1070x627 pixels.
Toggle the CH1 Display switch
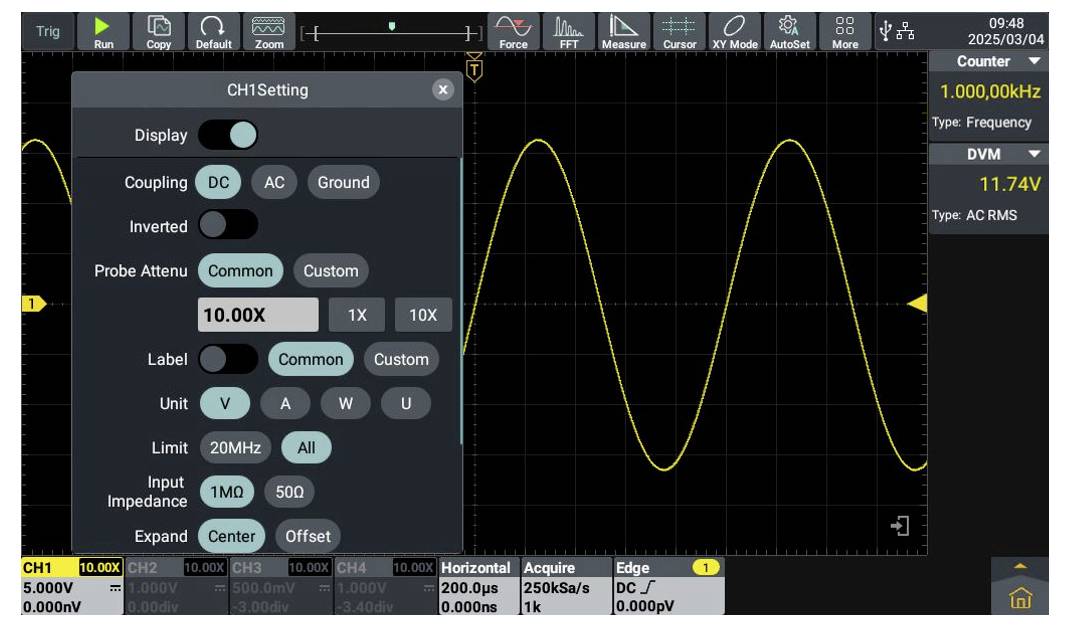point(228,135)
